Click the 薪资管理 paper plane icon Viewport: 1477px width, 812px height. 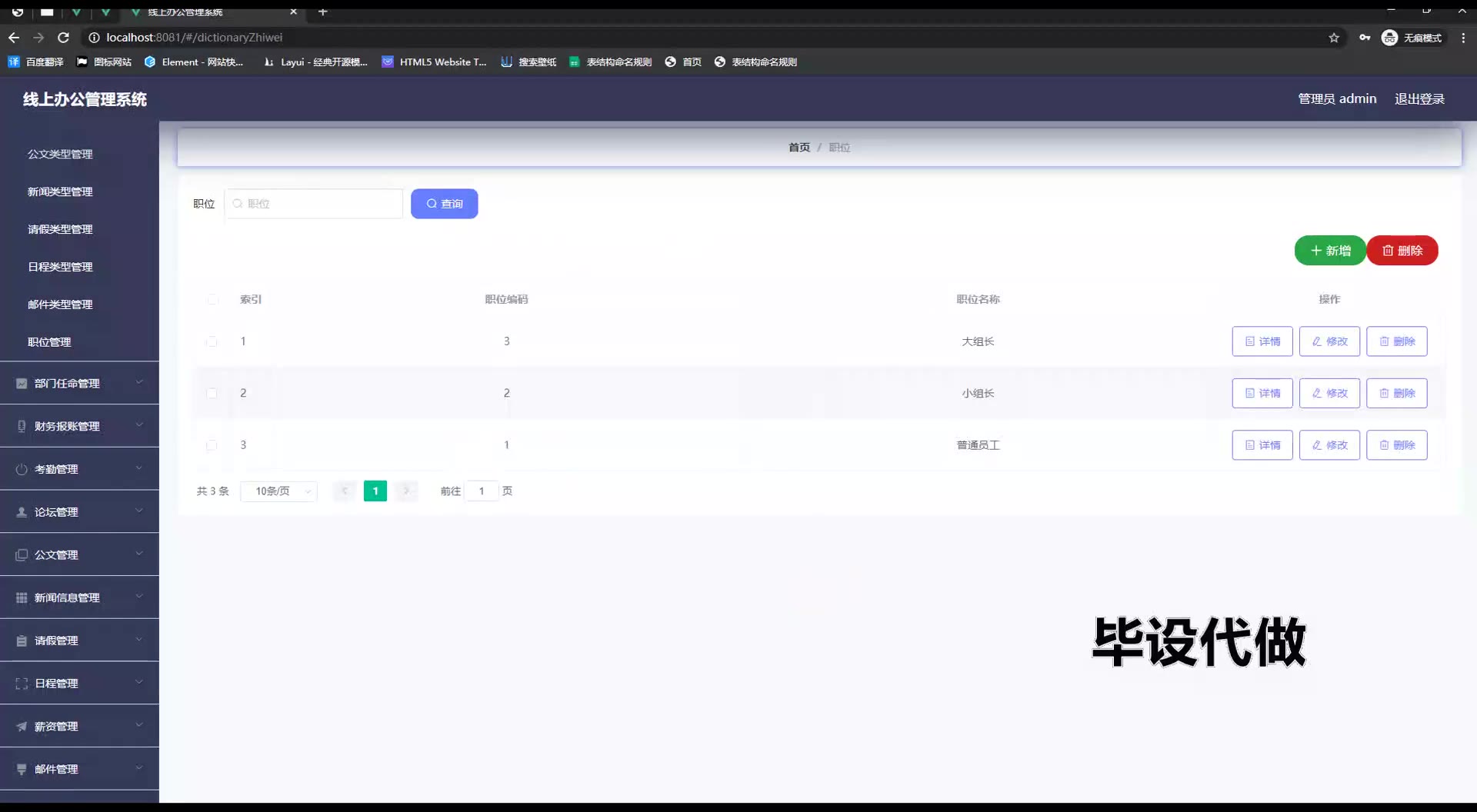[22, 727]
